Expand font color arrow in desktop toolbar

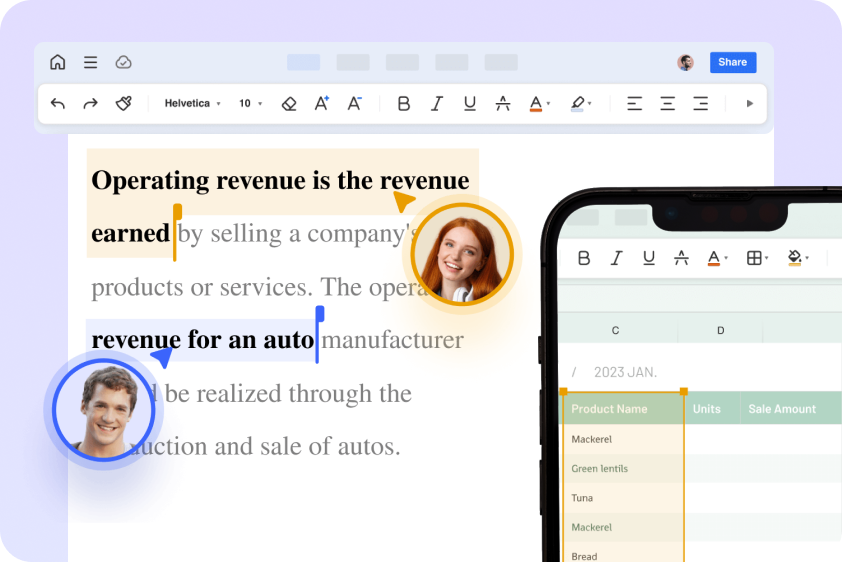point(548,104)
